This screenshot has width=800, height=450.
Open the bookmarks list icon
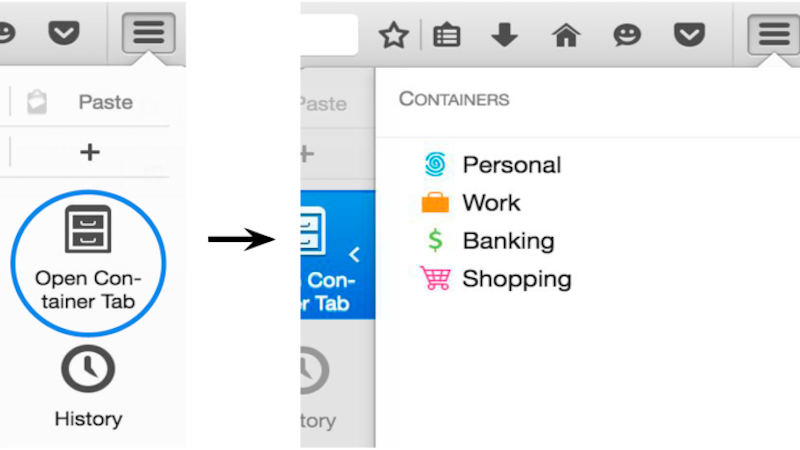[446, 35]
